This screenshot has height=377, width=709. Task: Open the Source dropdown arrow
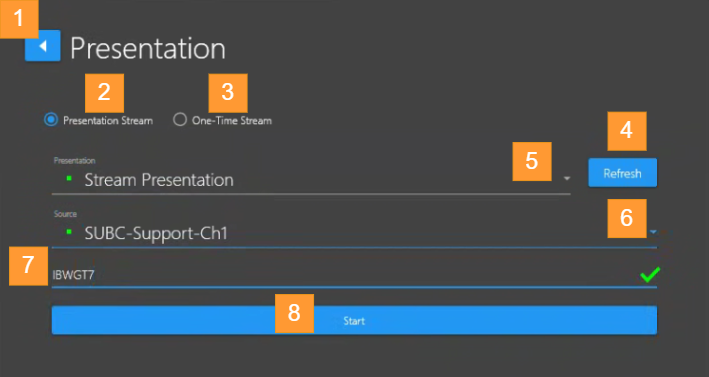click(x=653, y=232)
